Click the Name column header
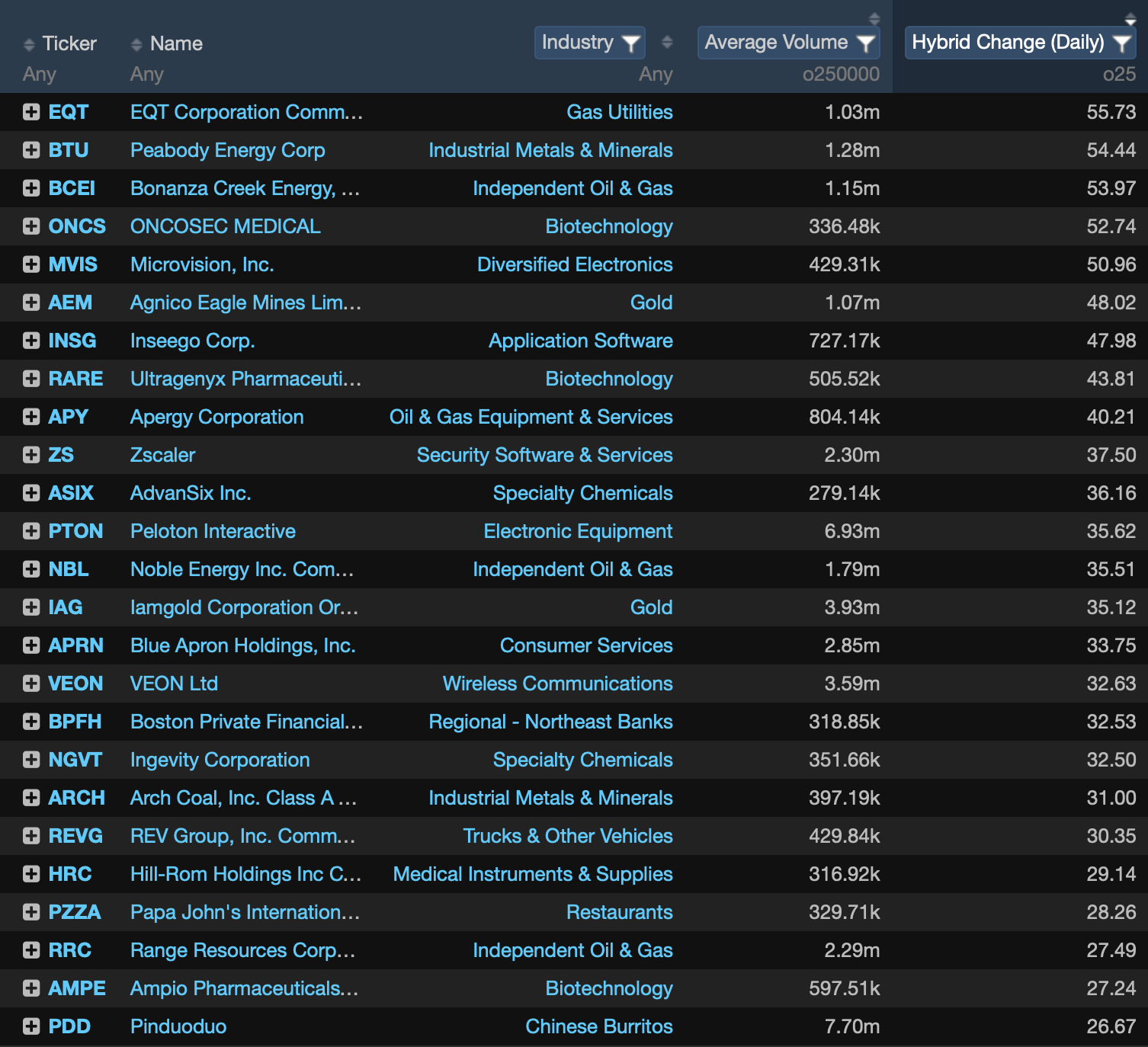 176,43
